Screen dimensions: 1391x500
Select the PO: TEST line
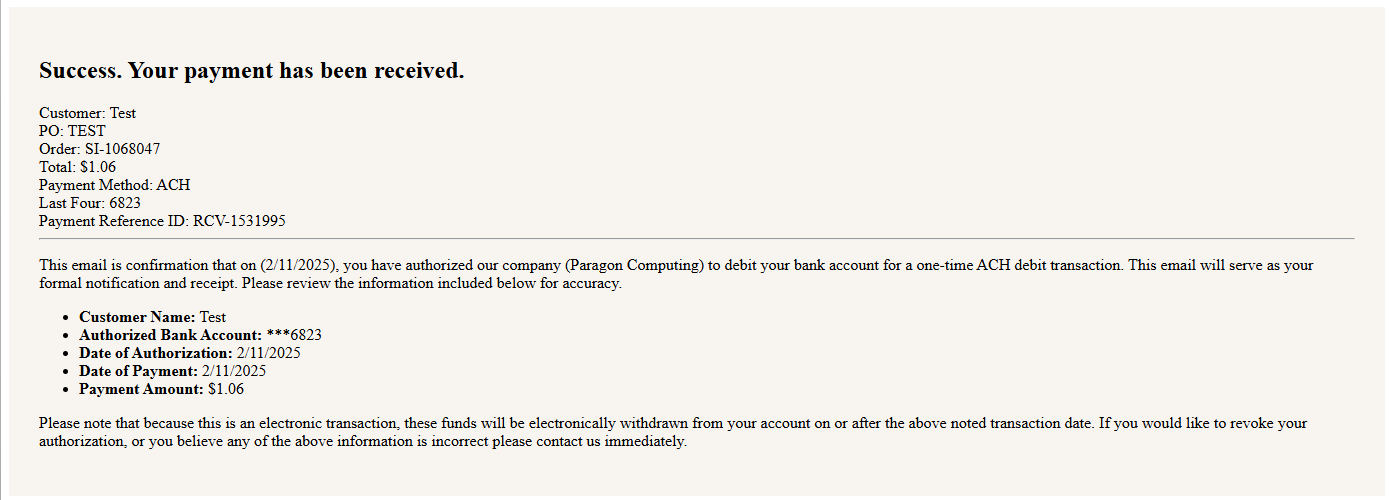click(72, 131)
